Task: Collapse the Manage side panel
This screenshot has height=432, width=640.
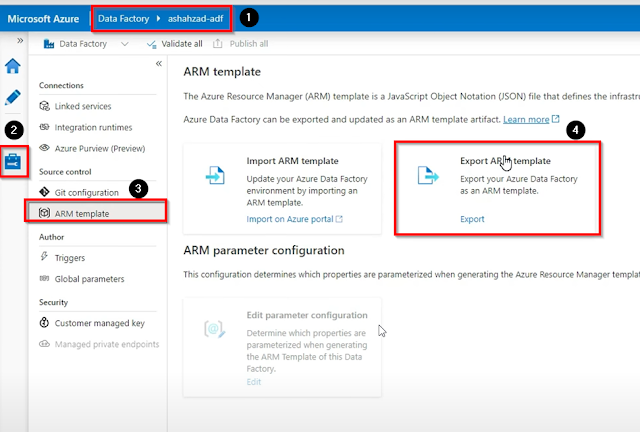Action: [159, 63]
